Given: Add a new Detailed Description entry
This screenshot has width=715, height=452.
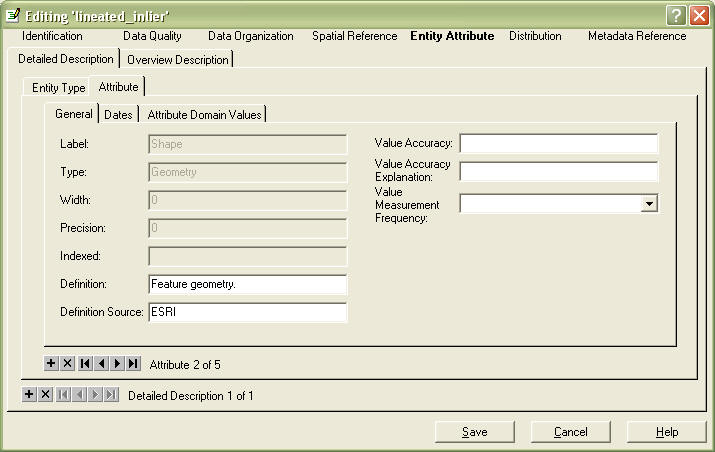Looking at the screenshot, I should pos(29,395).
